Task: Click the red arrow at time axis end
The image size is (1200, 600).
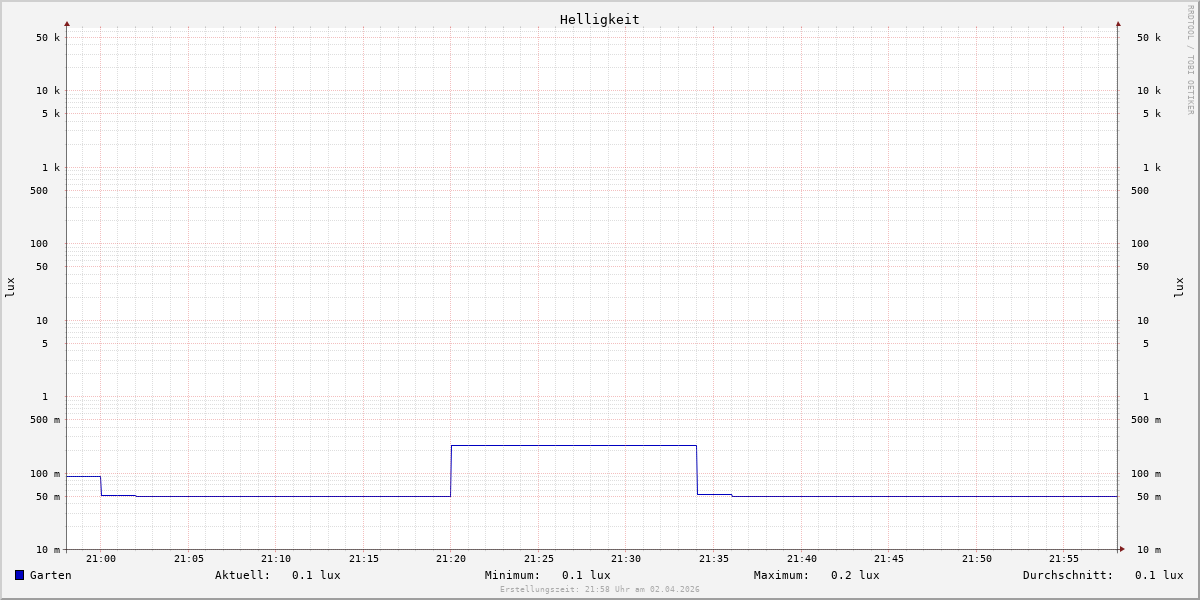Action: click(x=1122, y=549)
